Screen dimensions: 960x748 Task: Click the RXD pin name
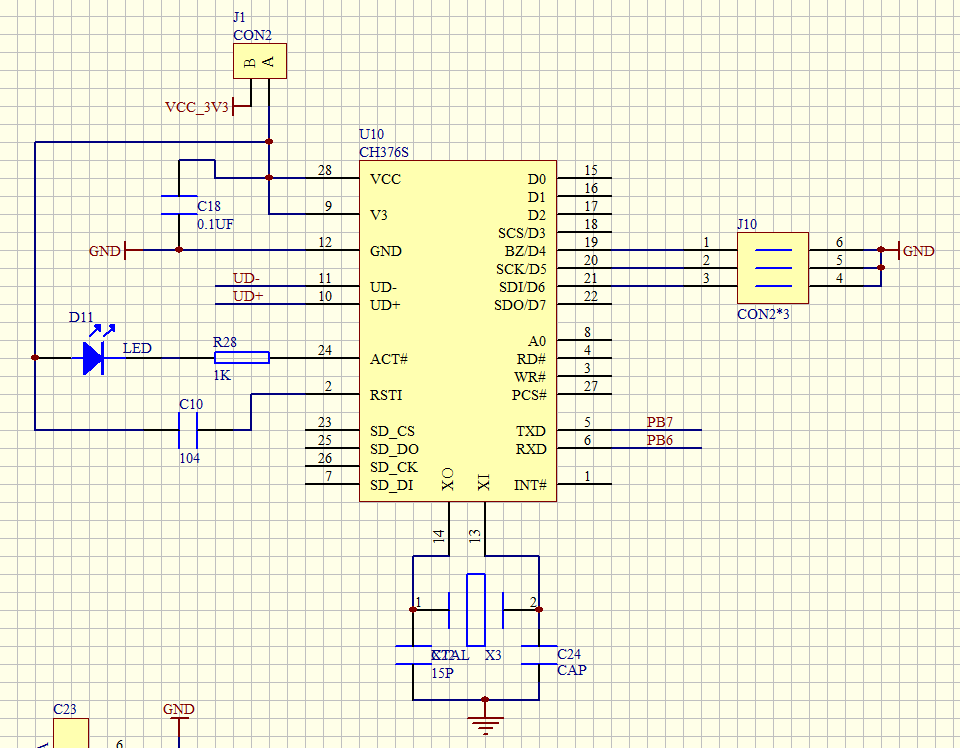(x=531, y=449)
